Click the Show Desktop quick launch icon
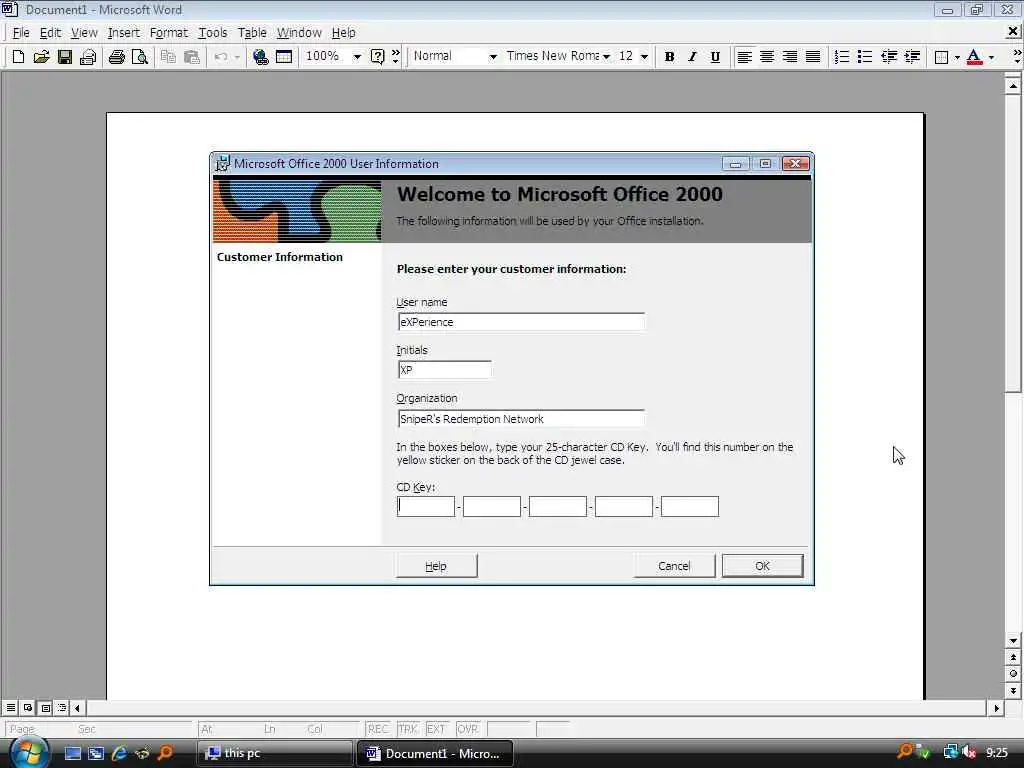 pos(73,754)
